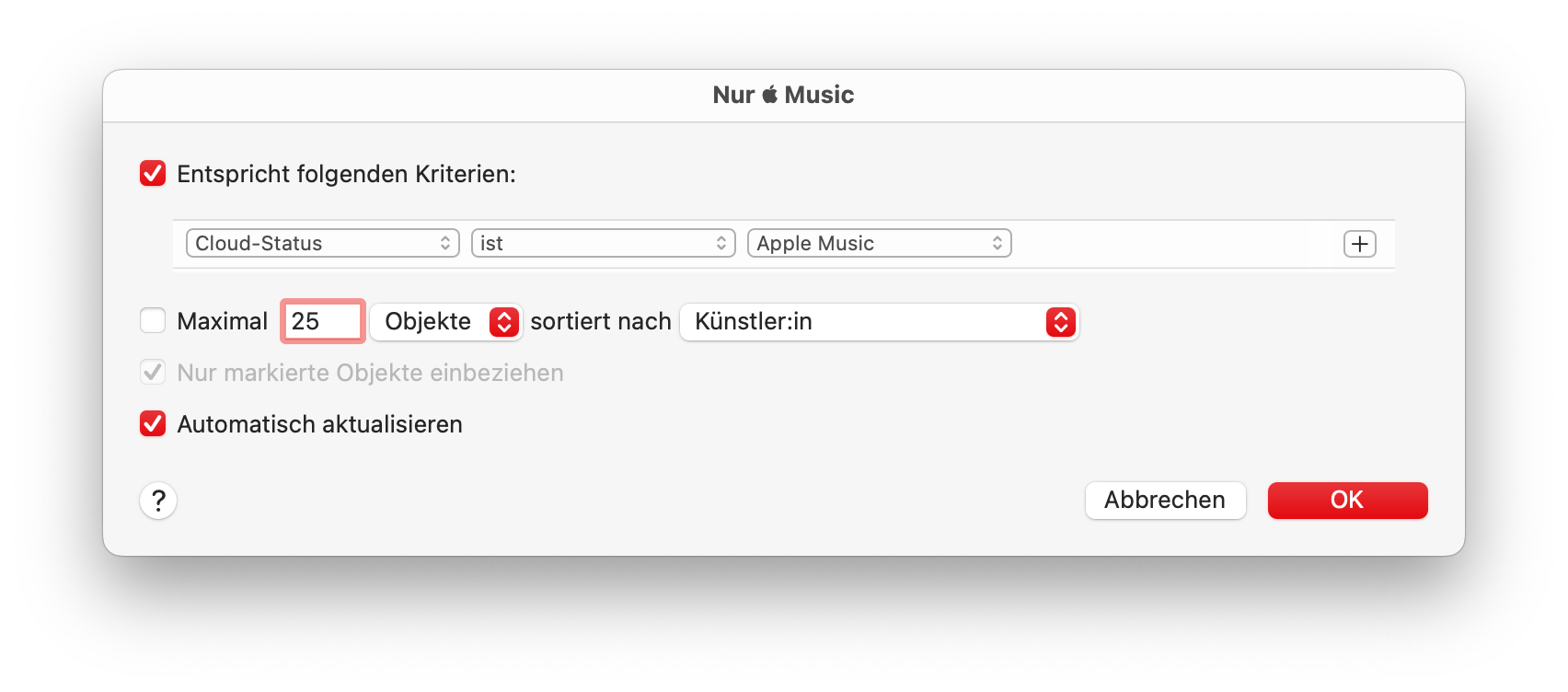Click the 'Automatisch aktualisieren' label text
The image size is (1568, 692).
(319, 424)
